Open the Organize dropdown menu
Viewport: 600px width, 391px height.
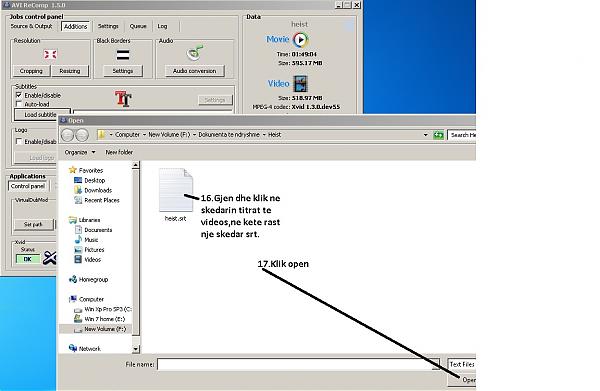pyautogui.click(x=80, y=152)
